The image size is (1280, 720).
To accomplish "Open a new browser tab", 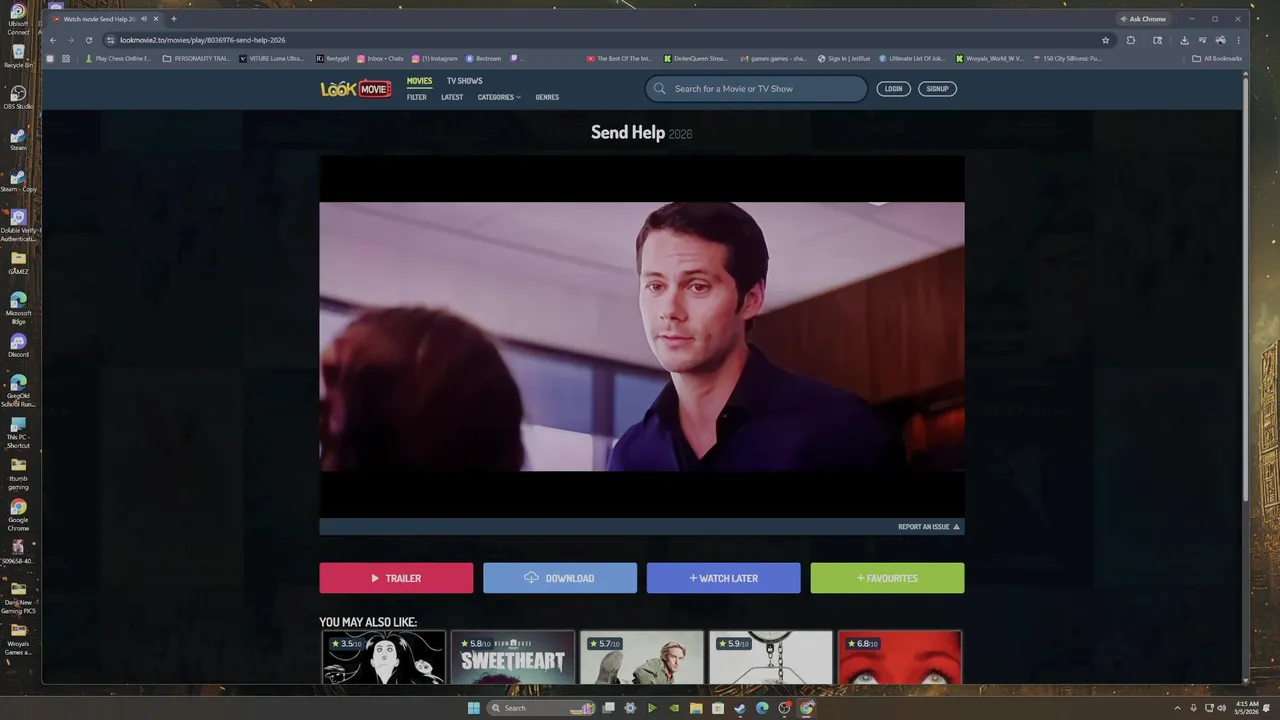I will coord(173,19).
